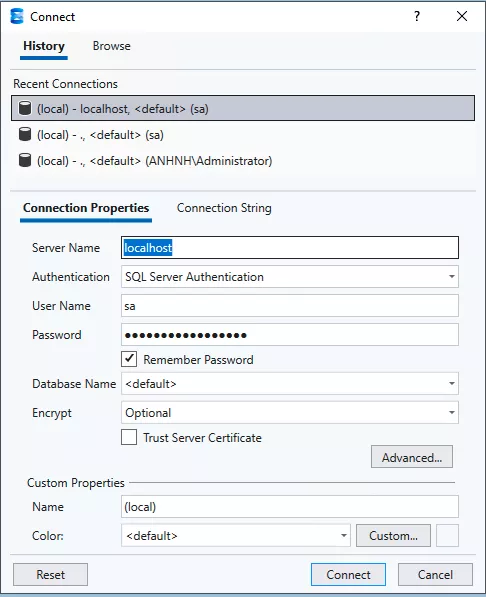Screen dimensions: 486x597
Task: Expand the Color dropdown
Action: coord(236,536)
